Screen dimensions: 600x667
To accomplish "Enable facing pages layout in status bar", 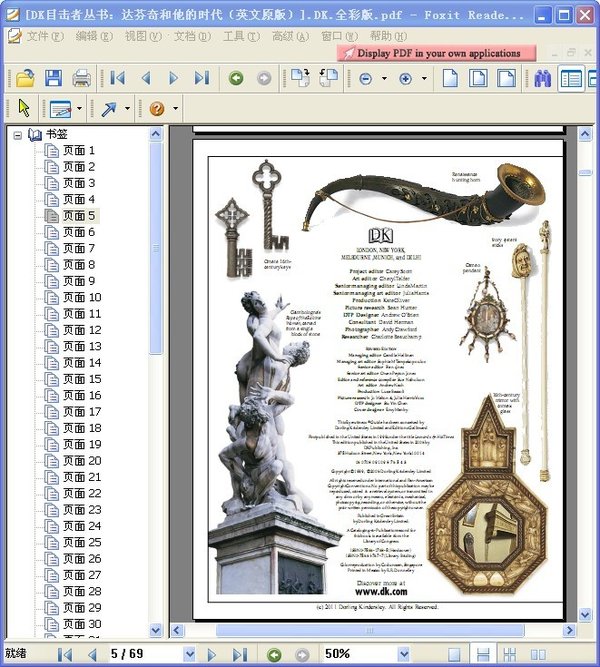I will (x=538, y=654).
